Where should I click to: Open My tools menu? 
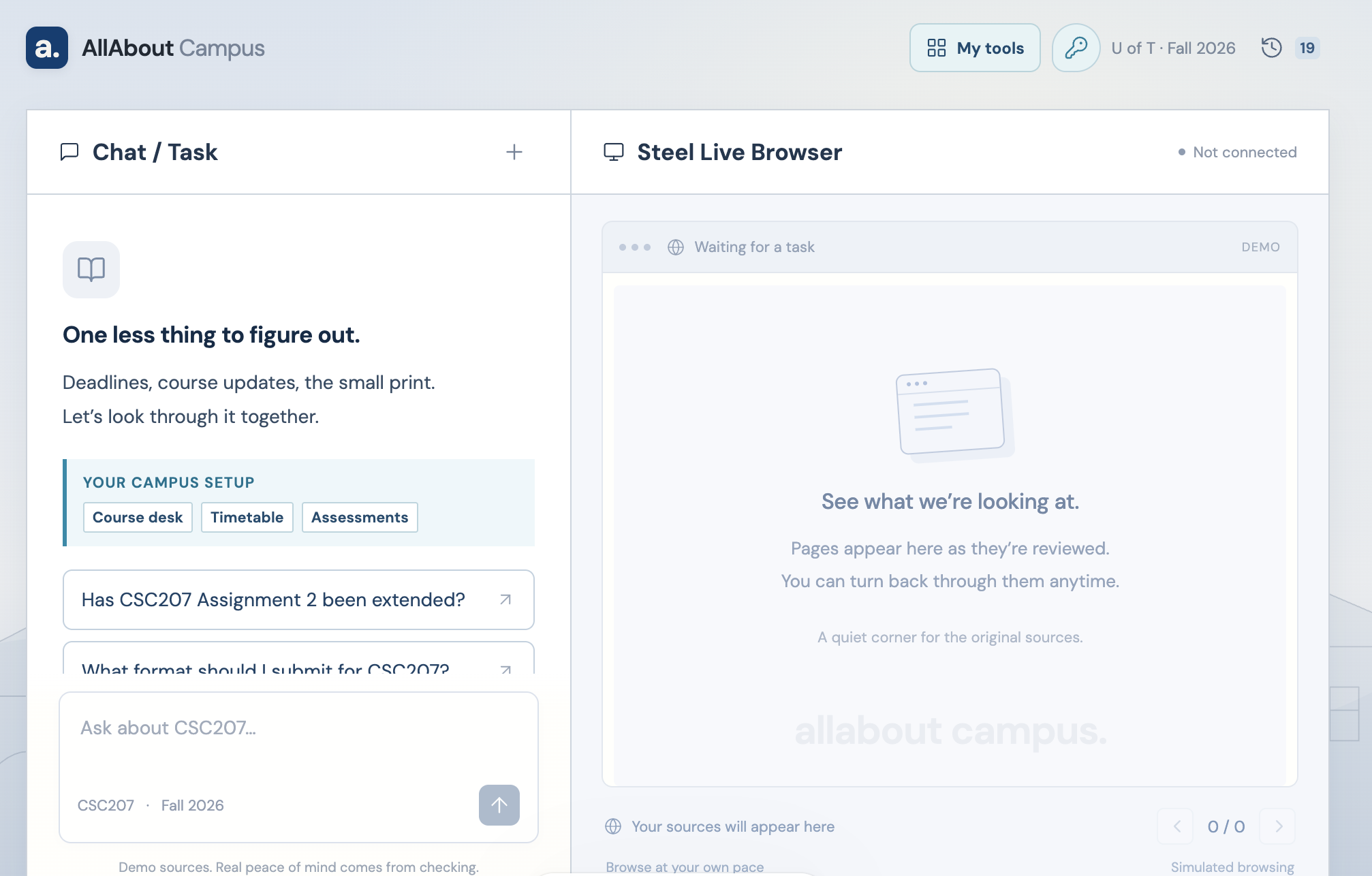(x=975, y=48)
